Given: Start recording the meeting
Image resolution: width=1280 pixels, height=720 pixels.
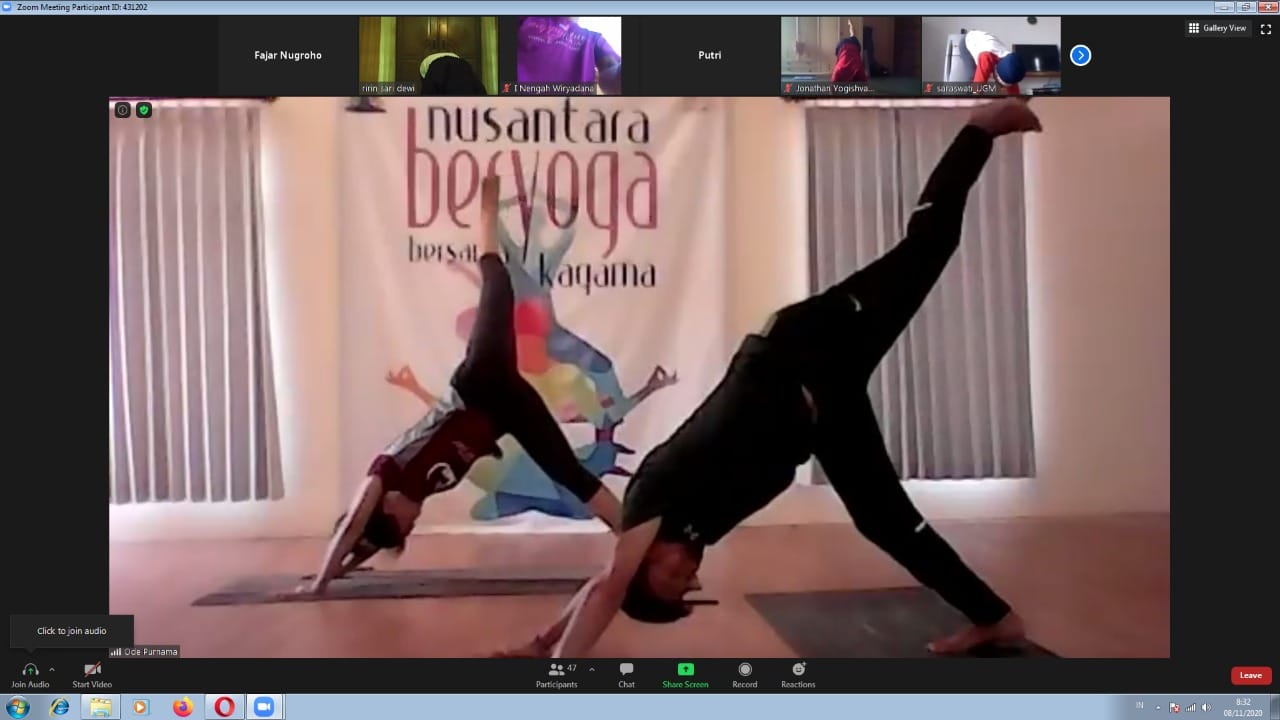Looking at the screenshot, I should click(x=744, y=670).
